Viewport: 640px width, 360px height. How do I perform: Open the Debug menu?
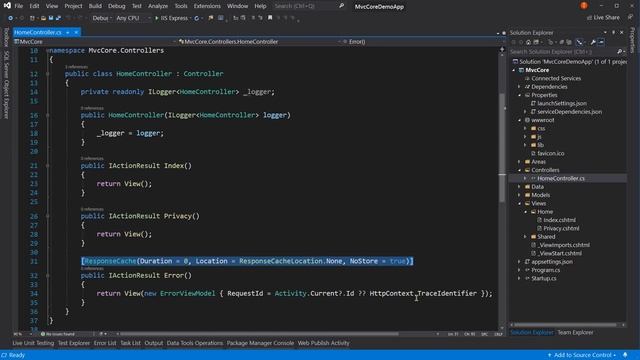tap(116, 6)
